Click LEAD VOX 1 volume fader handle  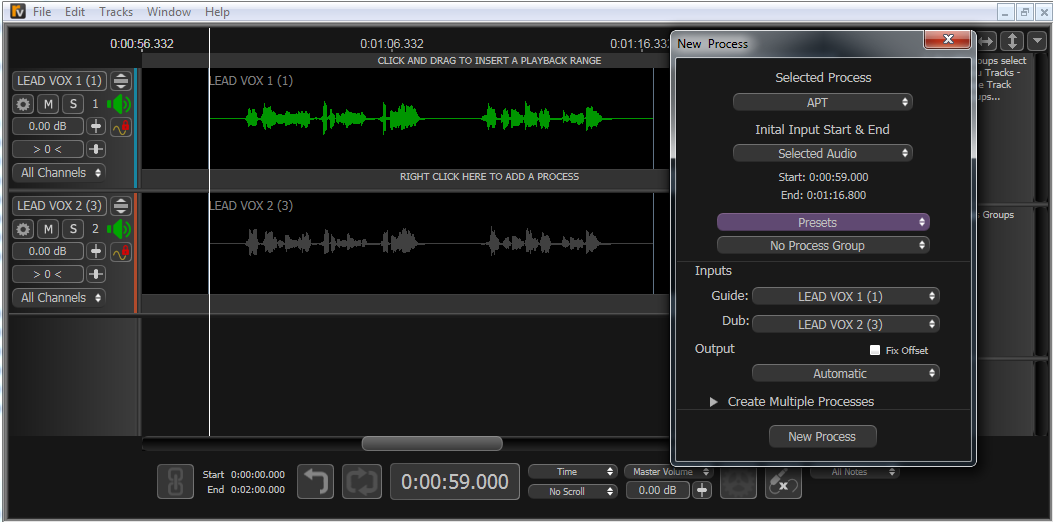(96, 127)
